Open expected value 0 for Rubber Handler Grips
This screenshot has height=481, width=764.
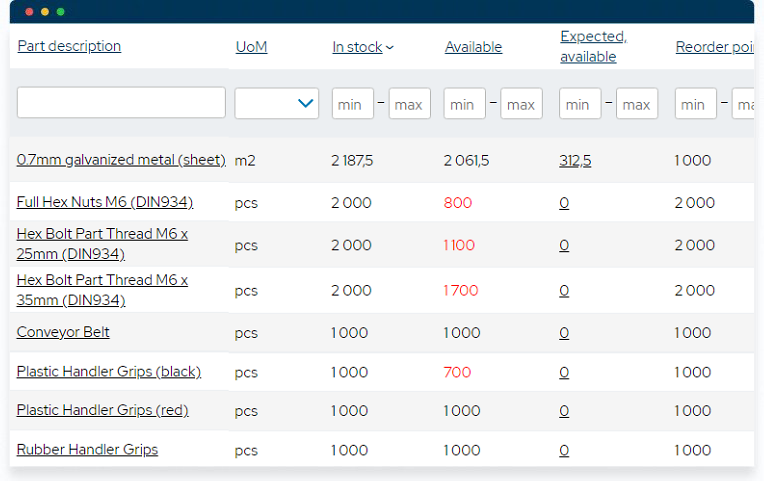click(564, 450)
